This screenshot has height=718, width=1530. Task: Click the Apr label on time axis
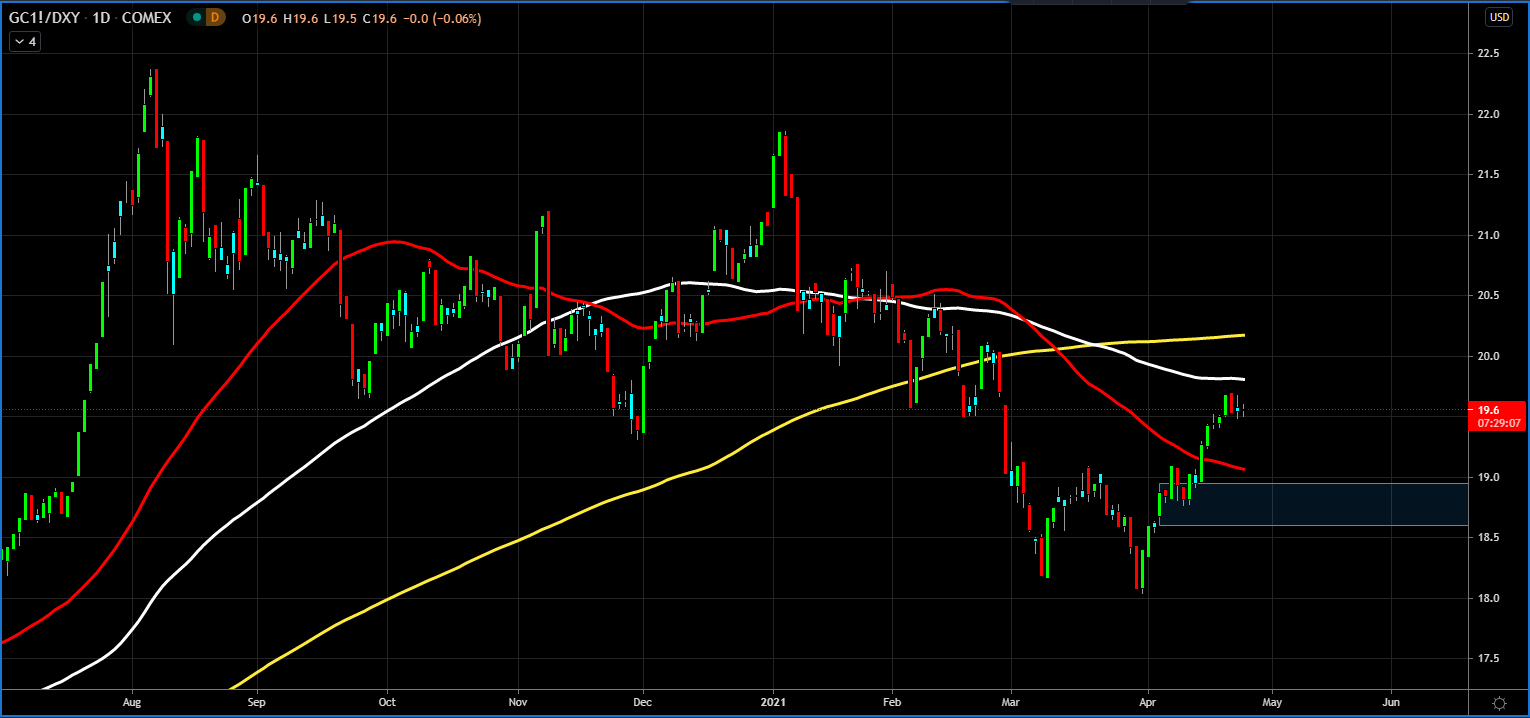[x=1147, y=703]
